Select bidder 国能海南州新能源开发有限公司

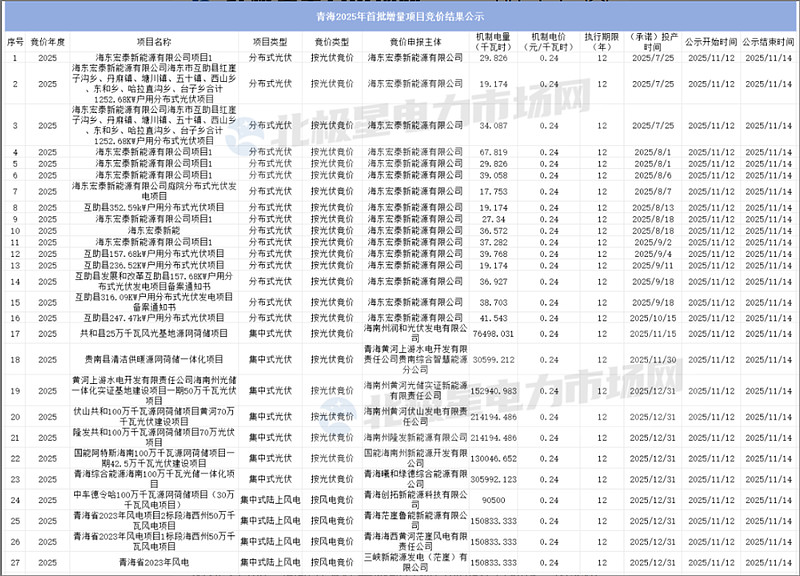415,459
